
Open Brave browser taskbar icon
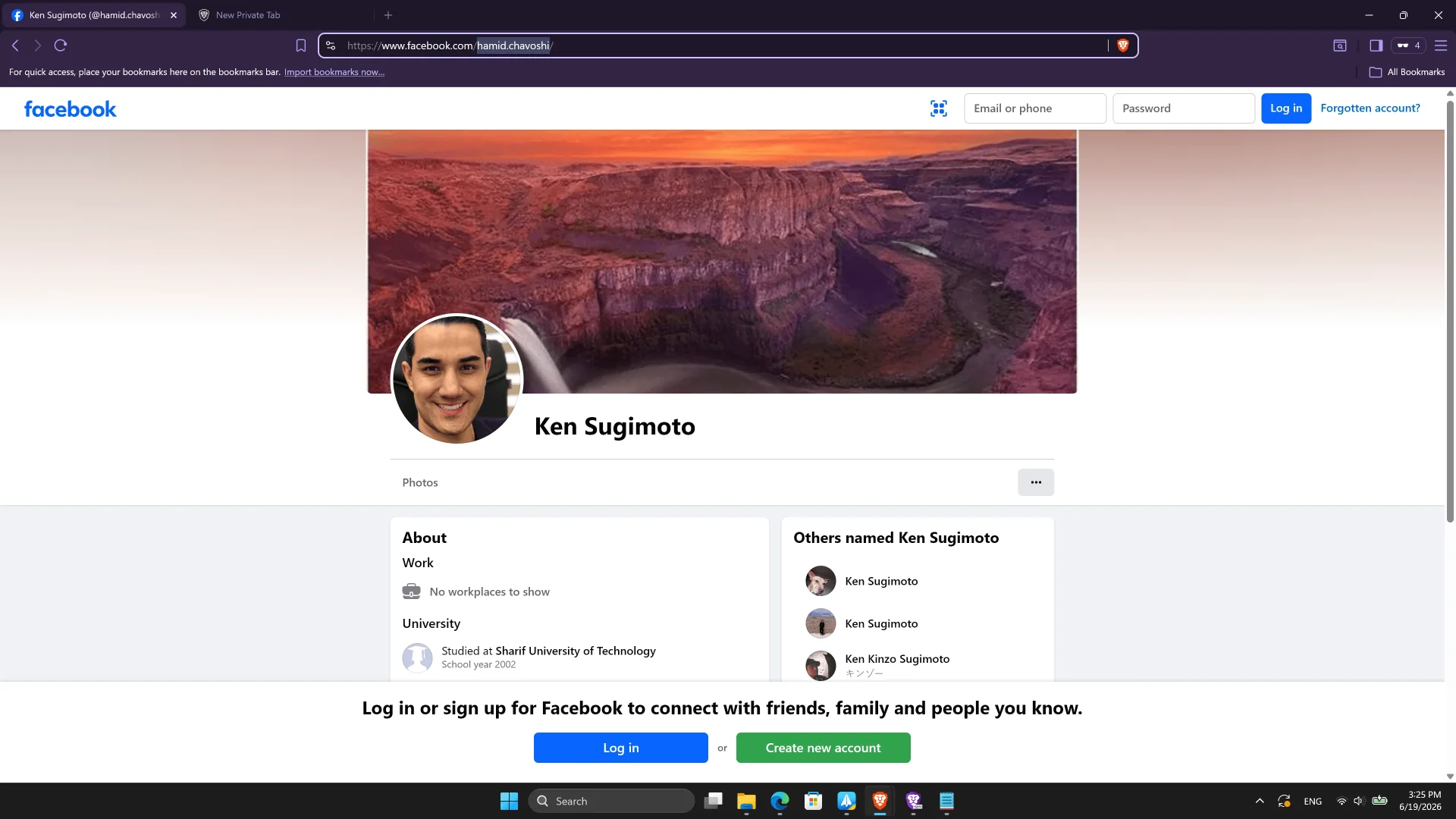pos(880,801)
